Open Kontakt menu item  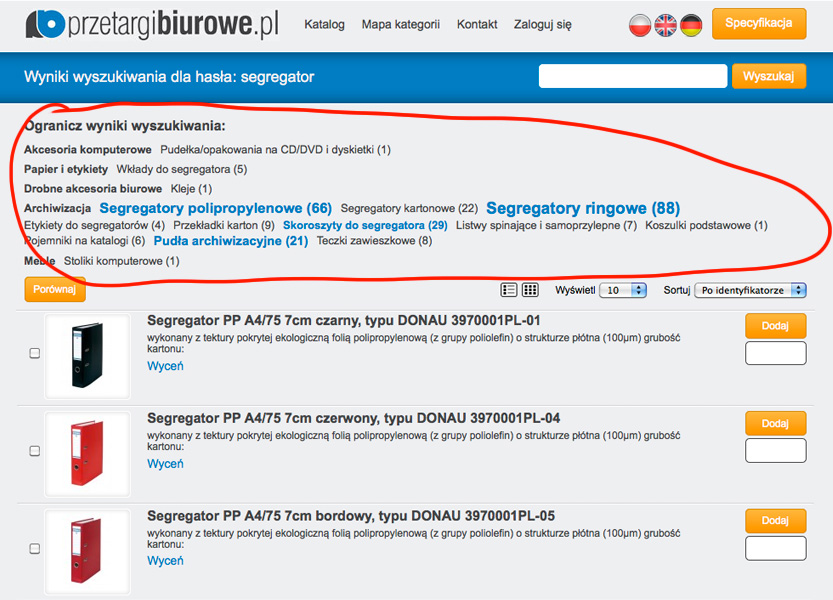pyautogui.click(x=477, y=24)
